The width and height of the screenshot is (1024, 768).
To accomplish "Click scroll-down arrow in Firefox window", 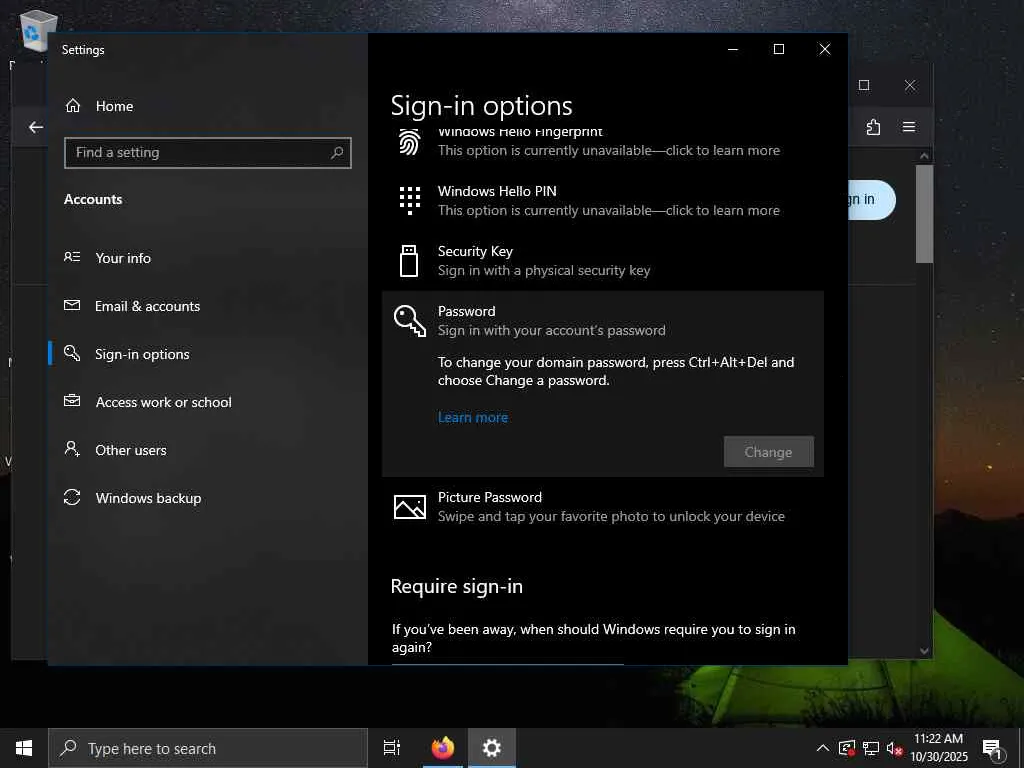I will (924, 650).
